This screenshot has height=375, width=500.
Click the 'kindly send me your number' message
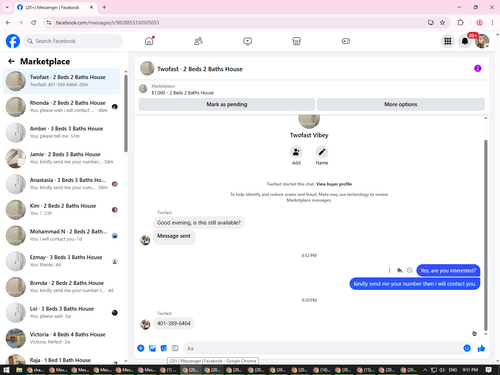point(415,284)
